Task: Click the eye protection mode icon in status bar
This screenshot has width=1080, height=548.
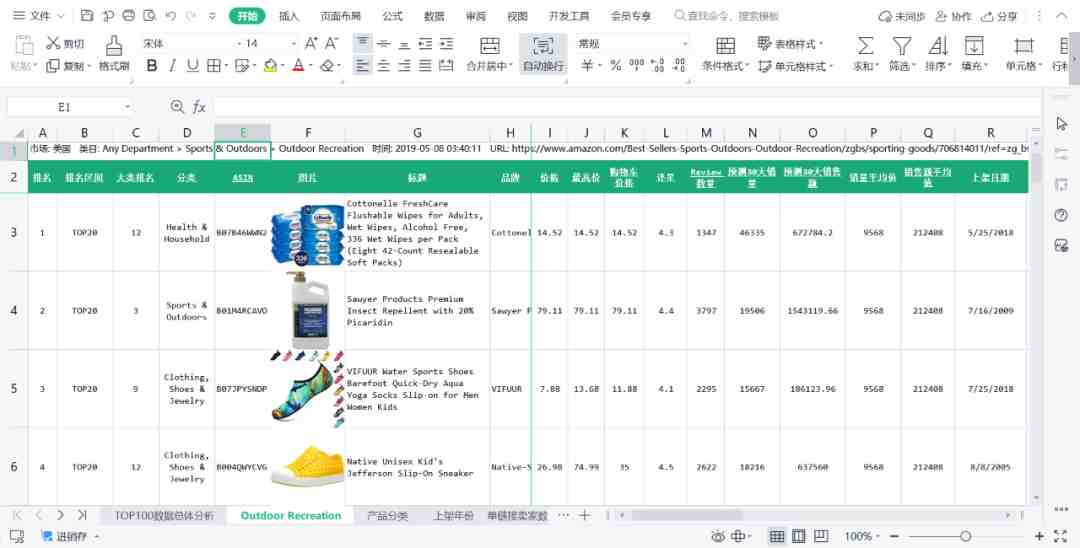Action: [x=718, y=536]
